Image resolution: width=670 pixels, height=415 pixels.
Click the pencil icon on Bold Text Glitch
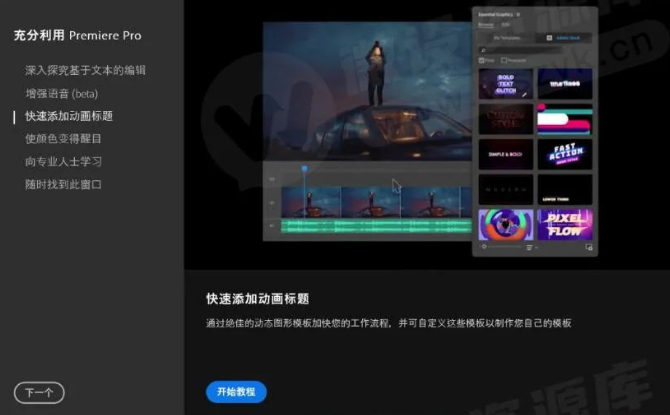coord(524,94)
